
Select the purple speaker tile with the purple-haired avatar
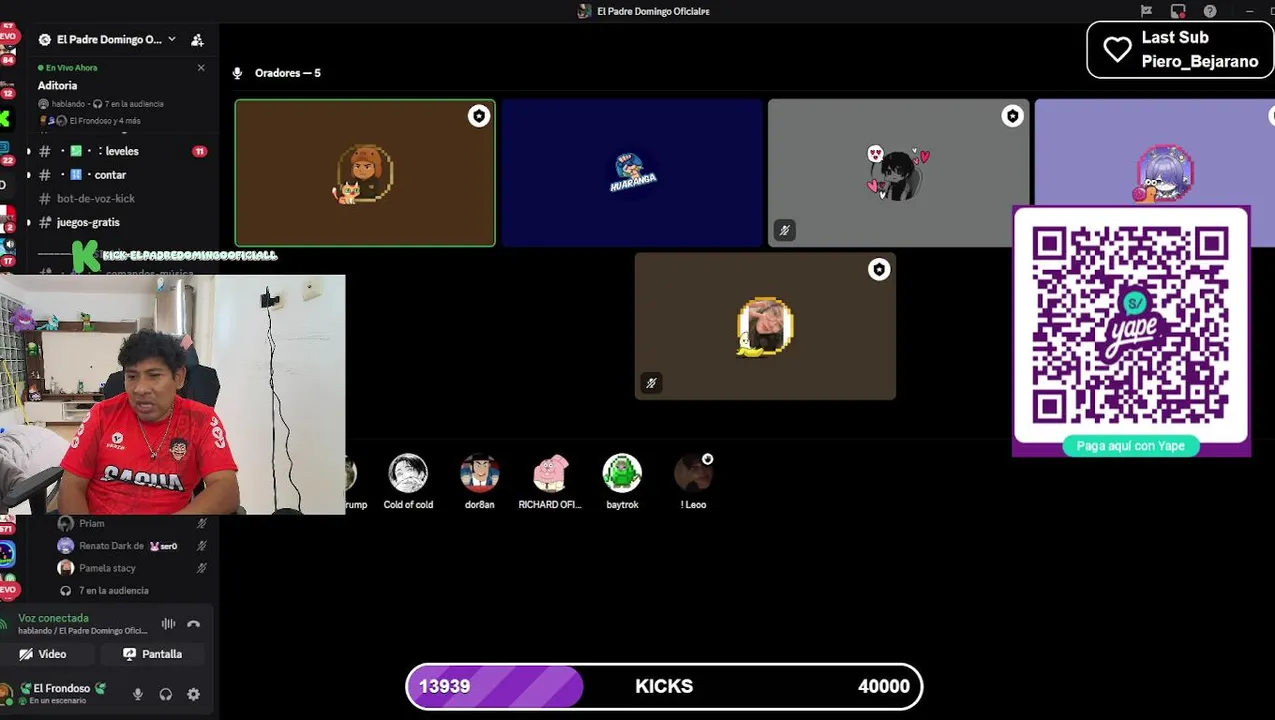[1155, 153]
